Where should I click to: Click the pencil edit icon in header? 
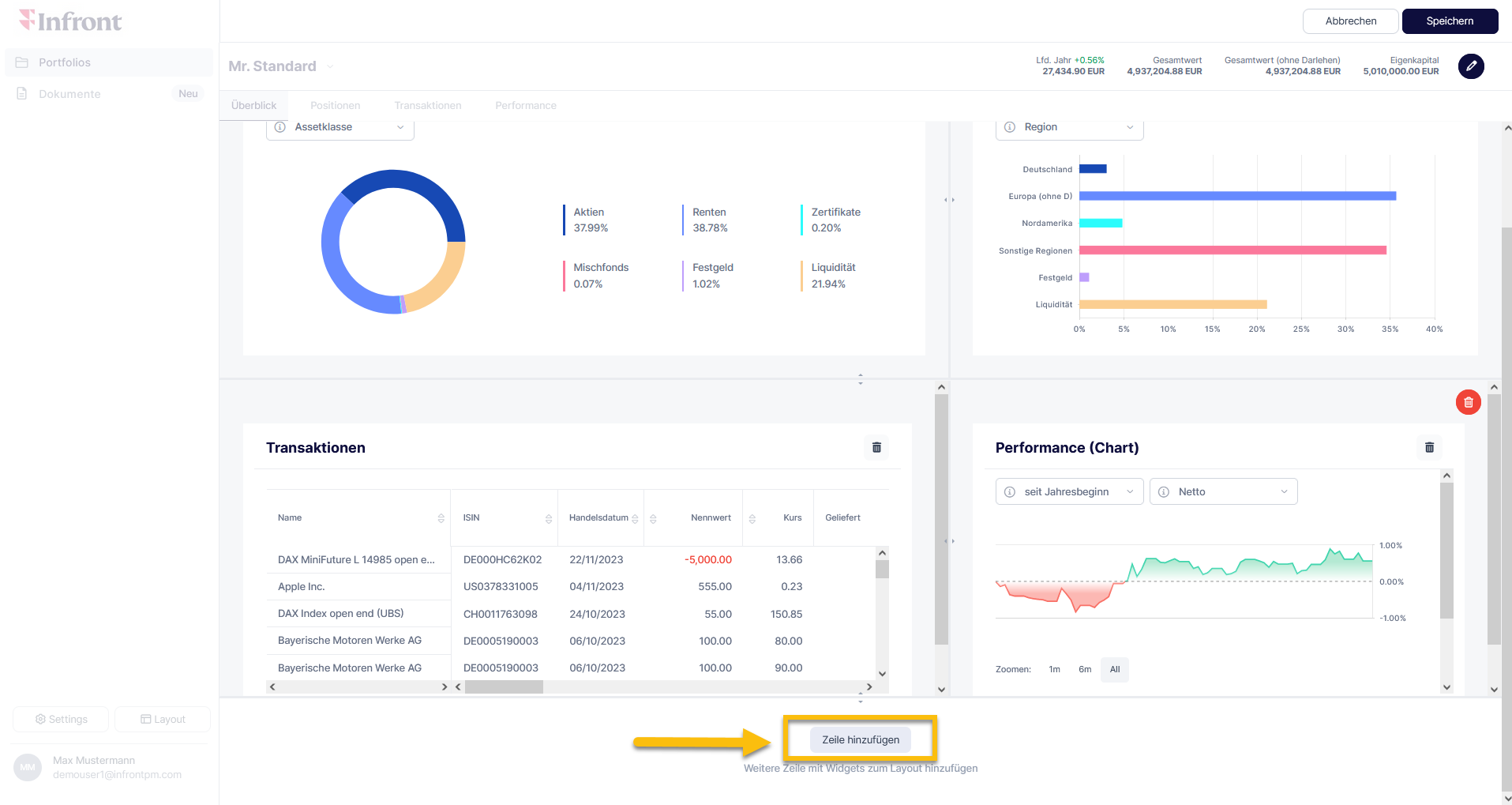point(1470,66)
